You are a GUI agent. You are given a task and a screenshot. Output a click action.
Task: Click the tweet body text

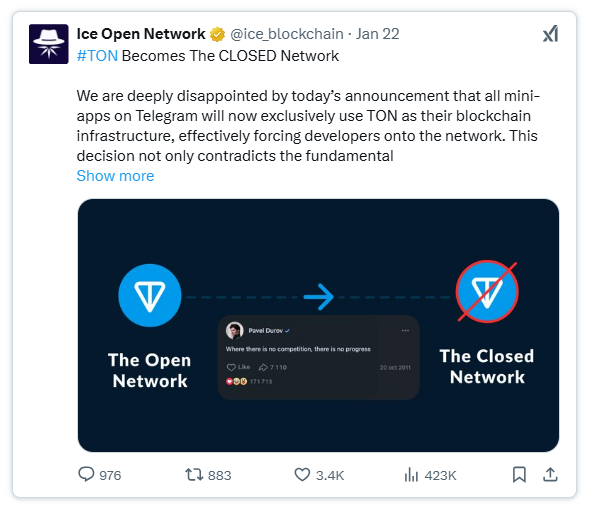(x=308, y=126)
